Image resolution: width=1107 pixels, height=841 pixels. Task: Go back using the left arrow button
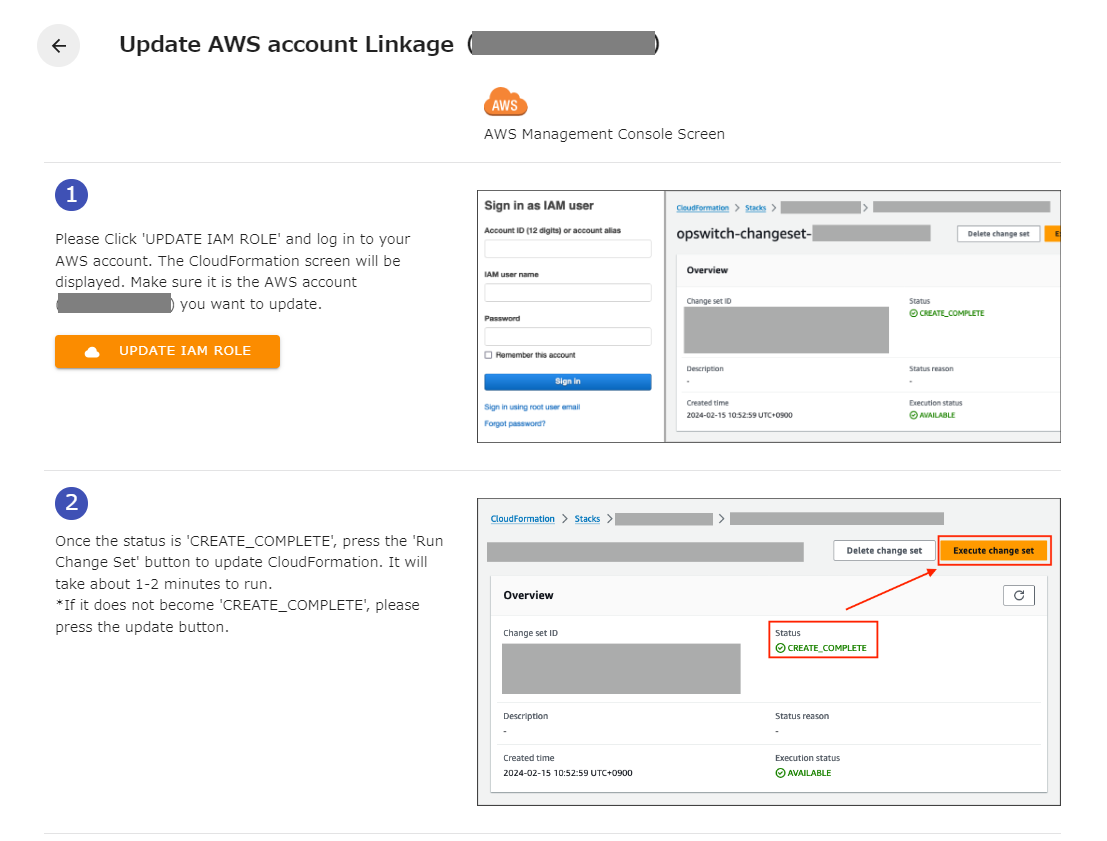pos(59,46)
